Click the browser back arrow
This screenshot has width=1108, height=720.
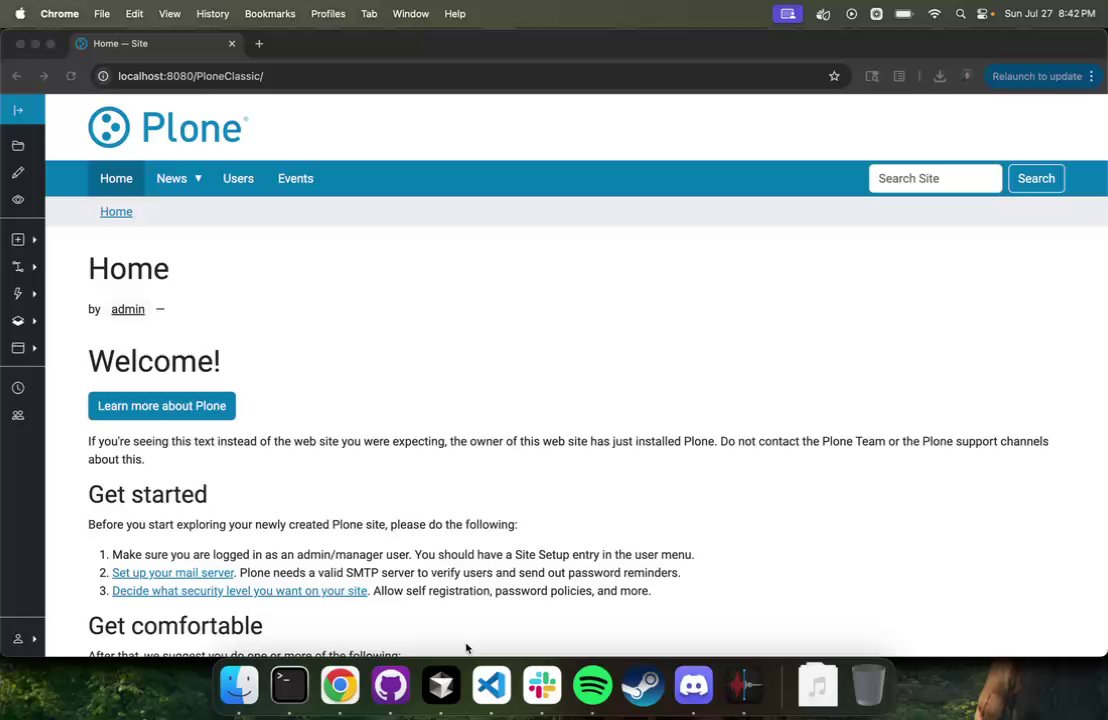coord(17,76)
